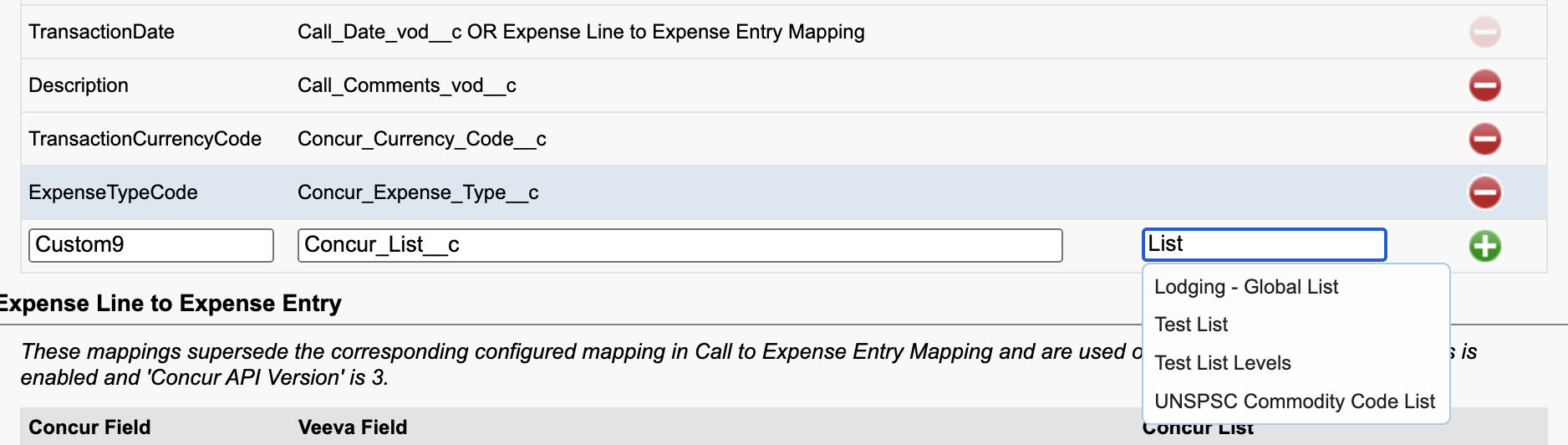The width and height of the screenshot is (1568, 445).
Task: Click the 'List' Concur List search box
Action: (1263, 244)
